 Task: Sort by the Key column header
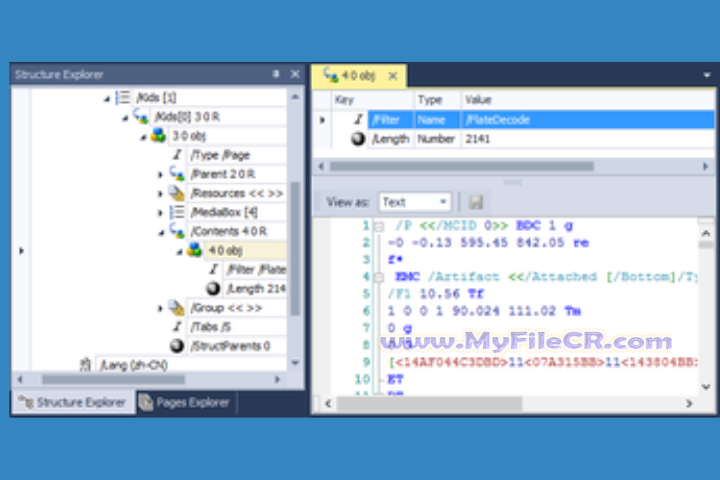[x=372, y=100]
